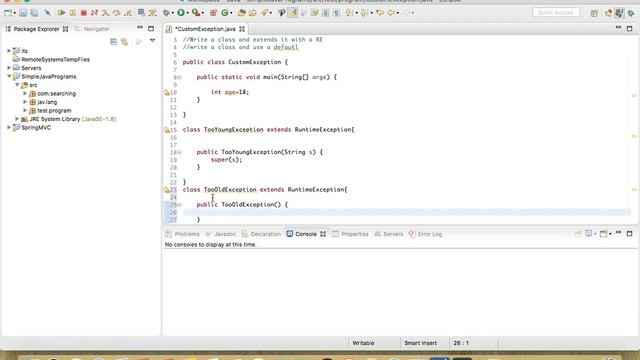
Task: Open Debug configurations dropdown arrow
Action: (173, 13)
